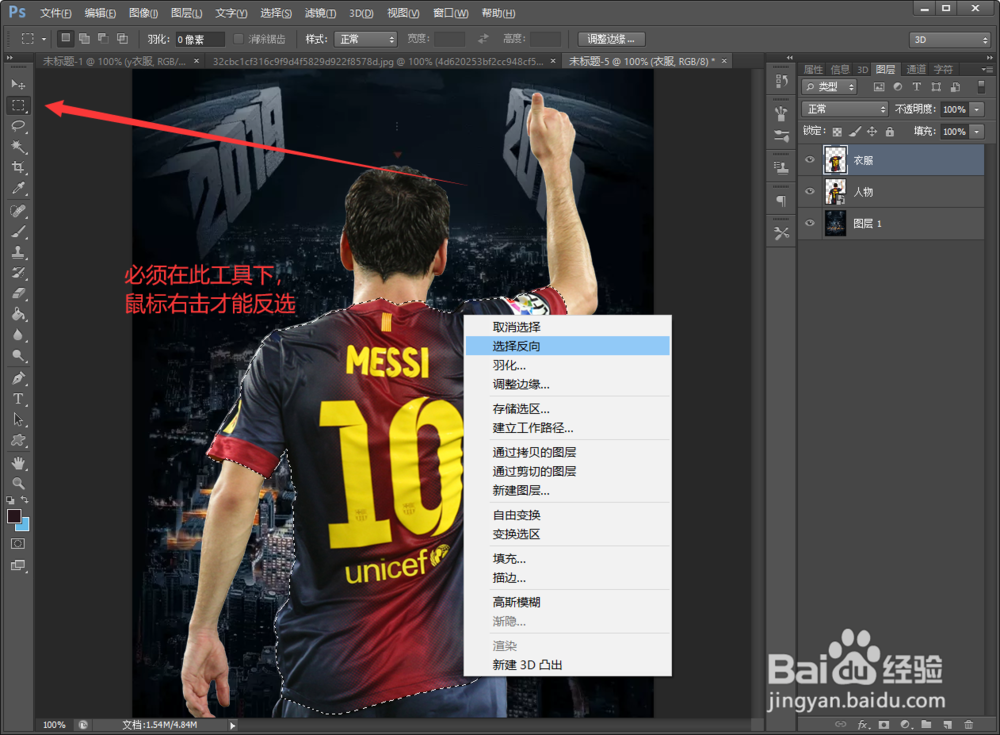This screenshot has height=735, width=1000.
Task: Select intersect with selection mode button
Action: pyautogui.click(x=122, y=39)
